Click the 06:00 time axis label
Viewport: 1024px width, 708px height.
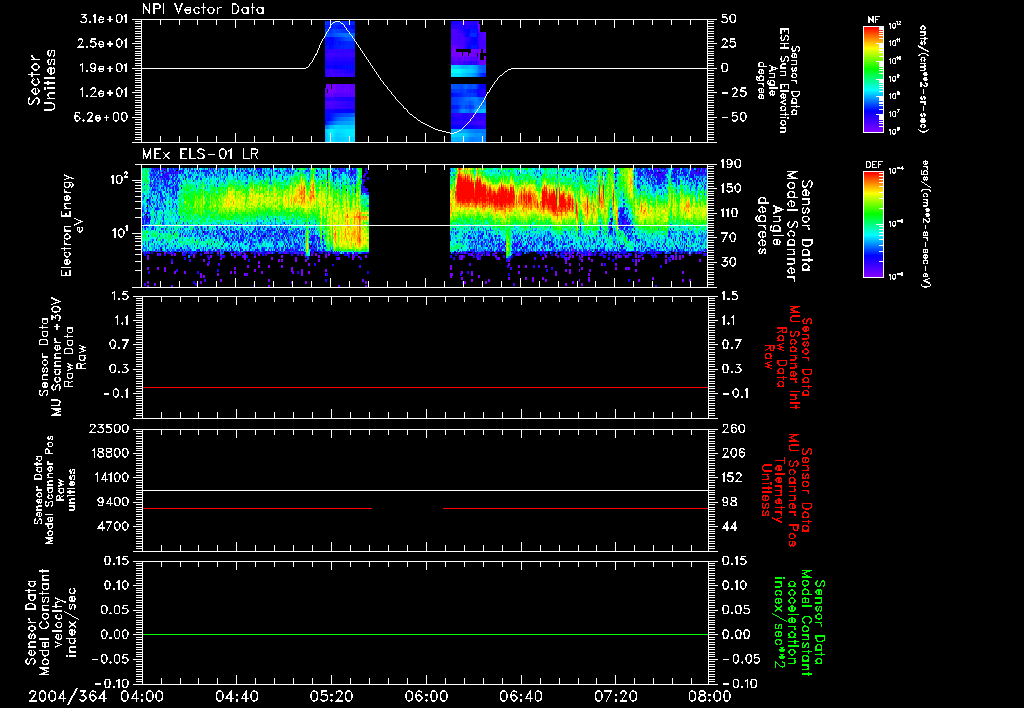pyautogui.click(x=426, y=696)
